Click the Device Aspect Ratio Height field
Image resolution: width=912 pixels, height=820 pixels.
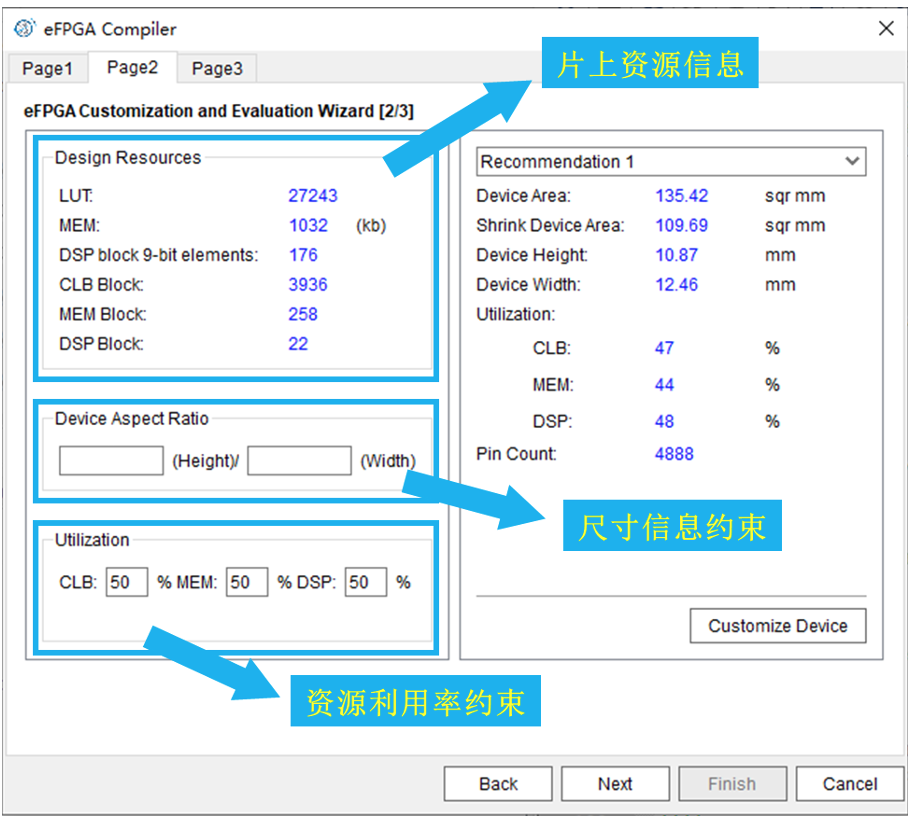tap(111, 461)
